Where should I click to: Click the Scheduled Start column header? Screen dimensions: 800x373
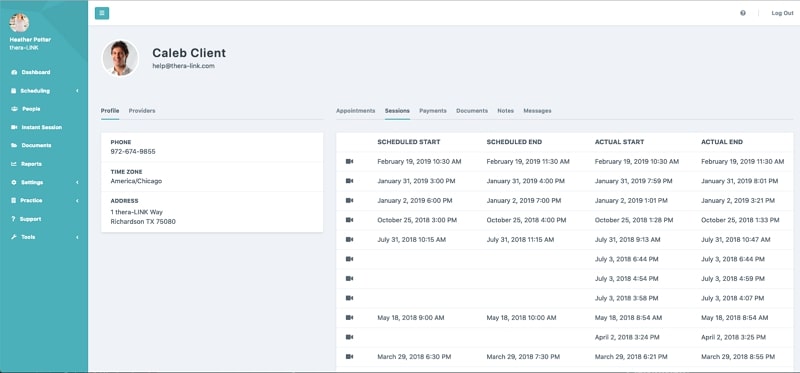pyautogui.click(x=409, y=142)
